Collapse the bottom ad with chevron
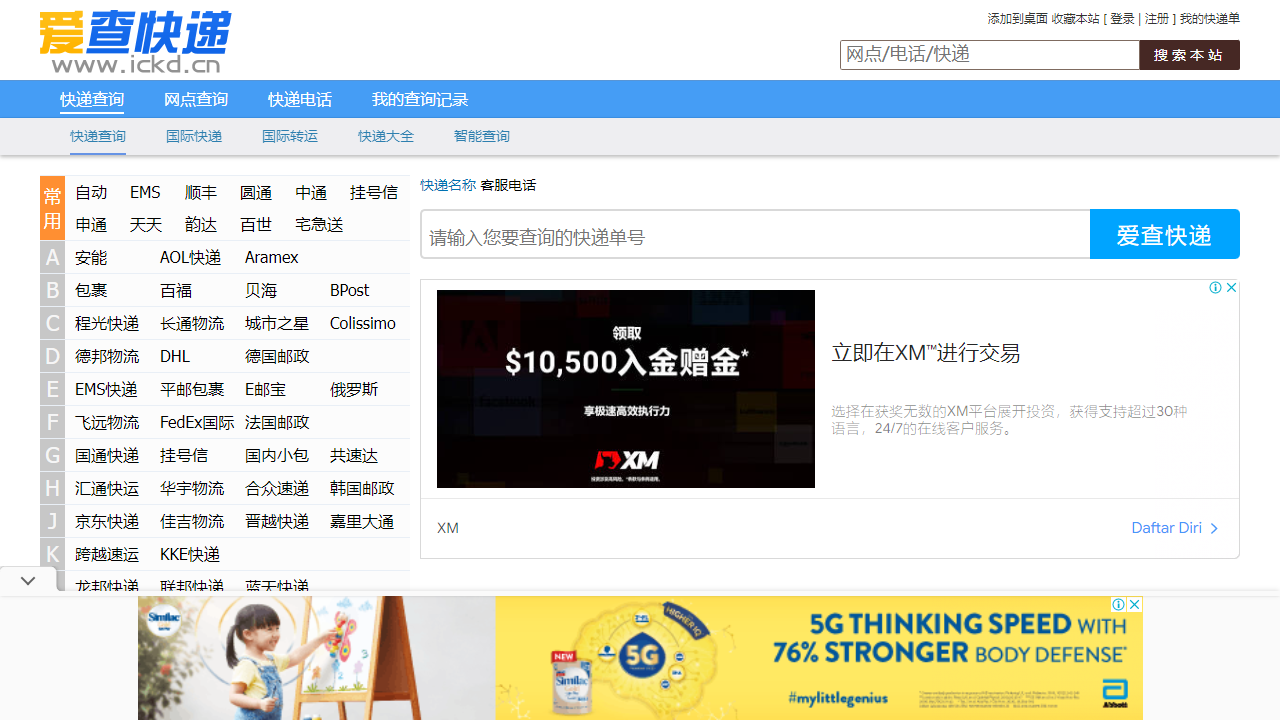1280x720 pixels. (x=28, y=580)
